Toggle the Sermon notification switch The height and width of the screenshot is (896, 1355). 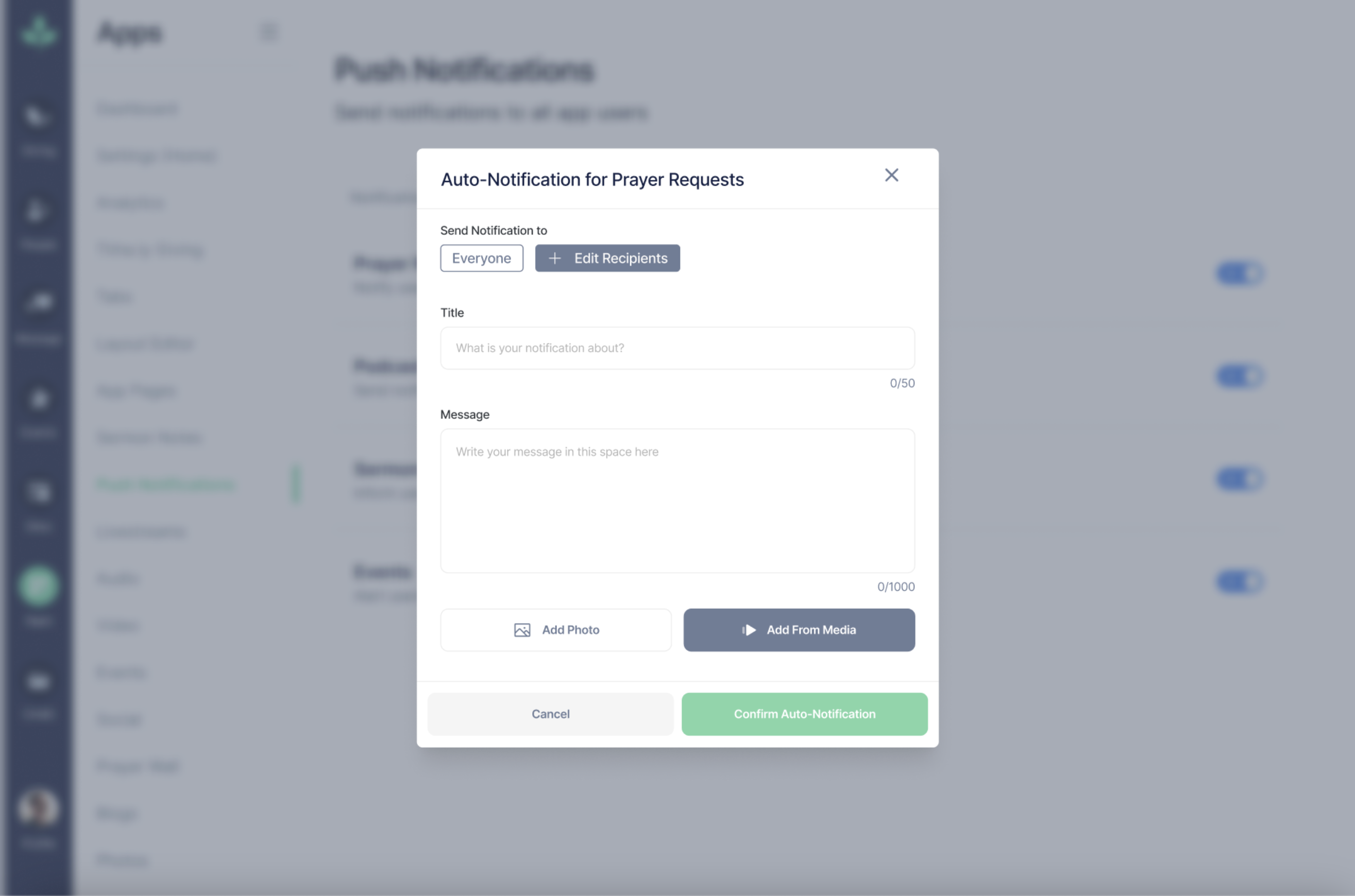tap(1240, 479)
